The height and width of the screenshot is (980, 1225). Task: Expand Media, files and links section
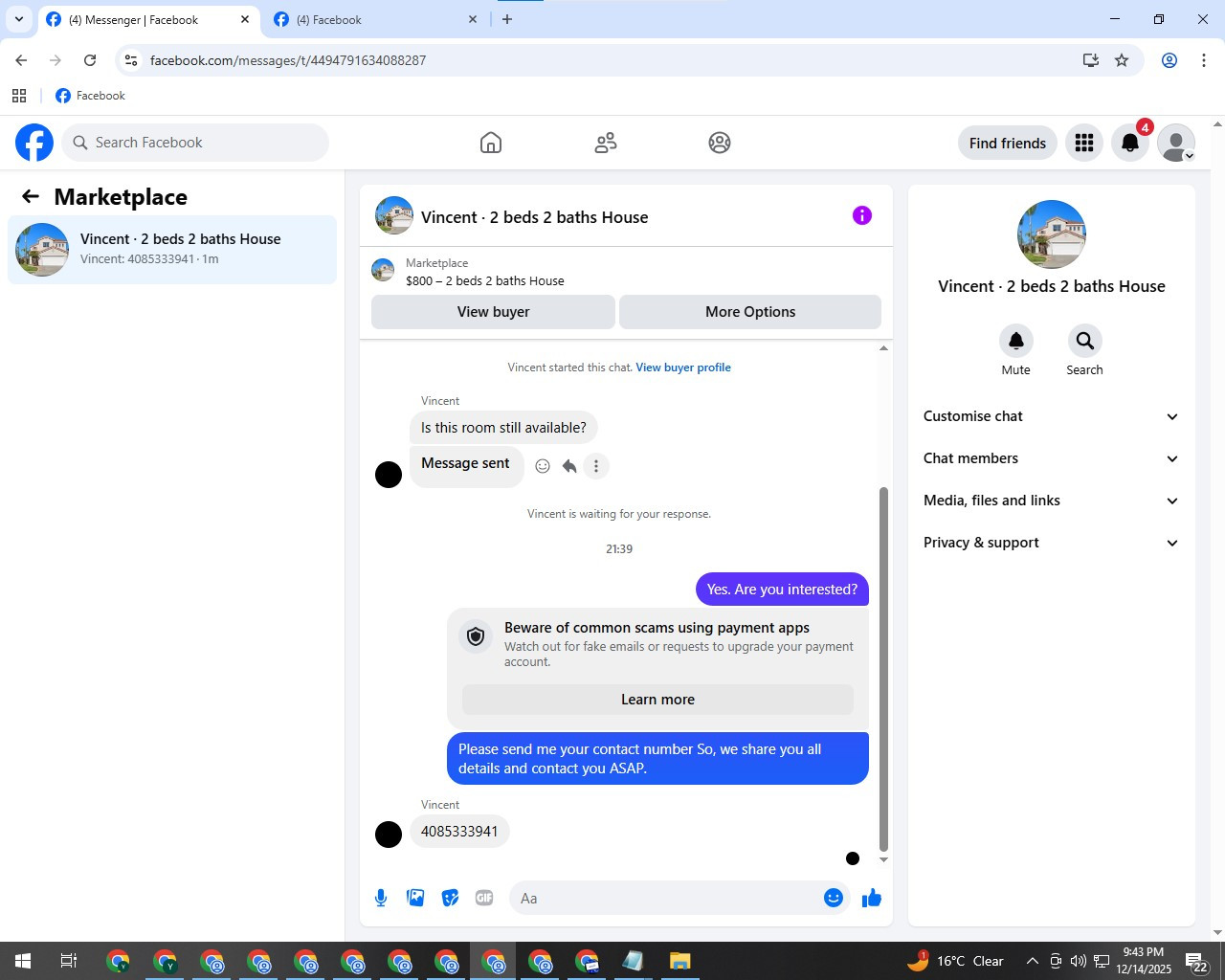[x=1052, y=501]
